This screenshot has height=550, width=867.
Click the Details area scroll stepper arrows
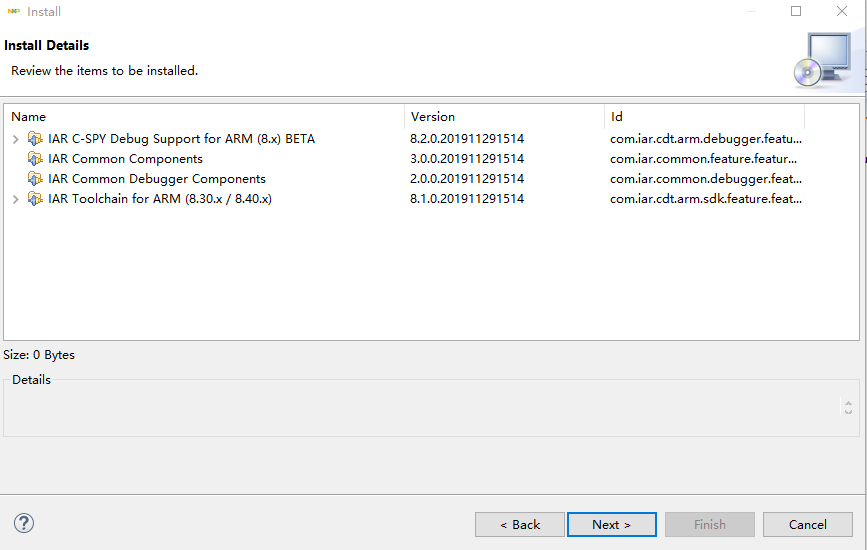pyautogui.click(x=848, y=407)
